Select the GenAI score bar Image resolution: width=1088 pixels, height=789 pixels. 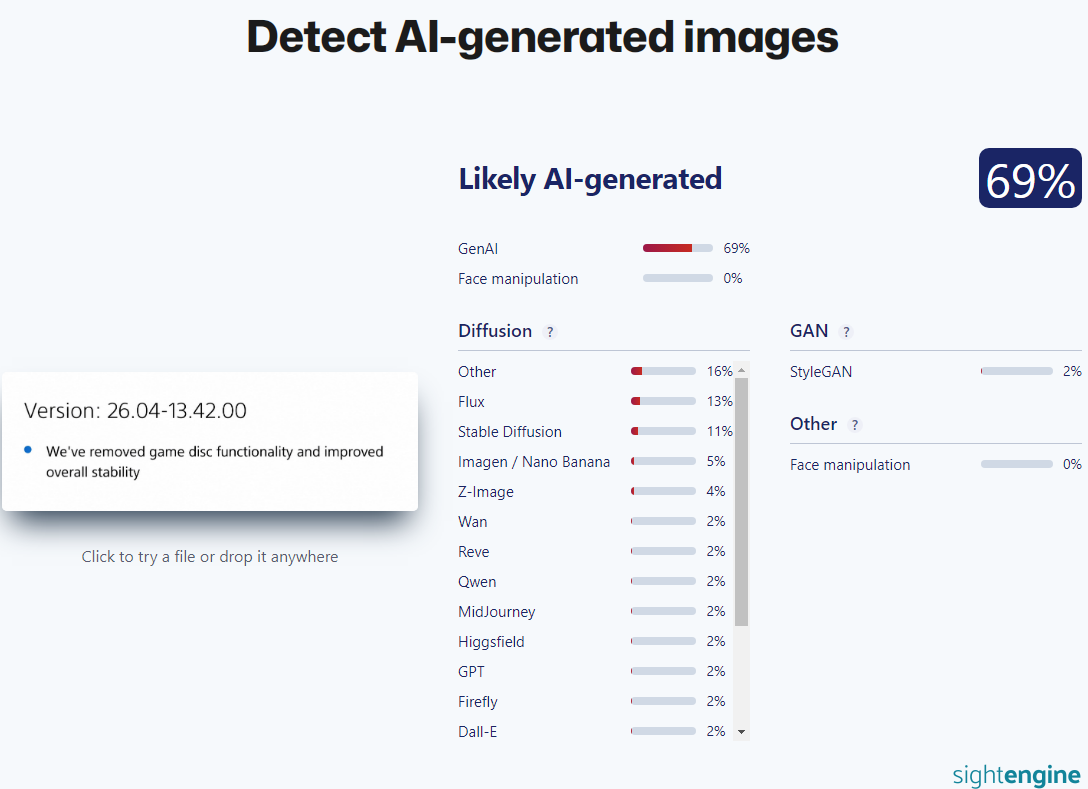pyautogui.click(x=677, y=248)
